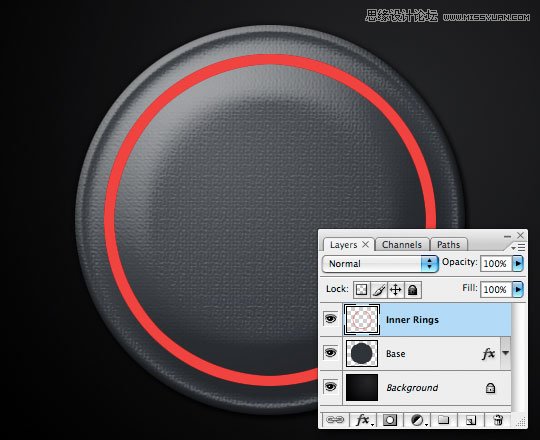
Task: Add a layer mask
Action: point(390,420)
